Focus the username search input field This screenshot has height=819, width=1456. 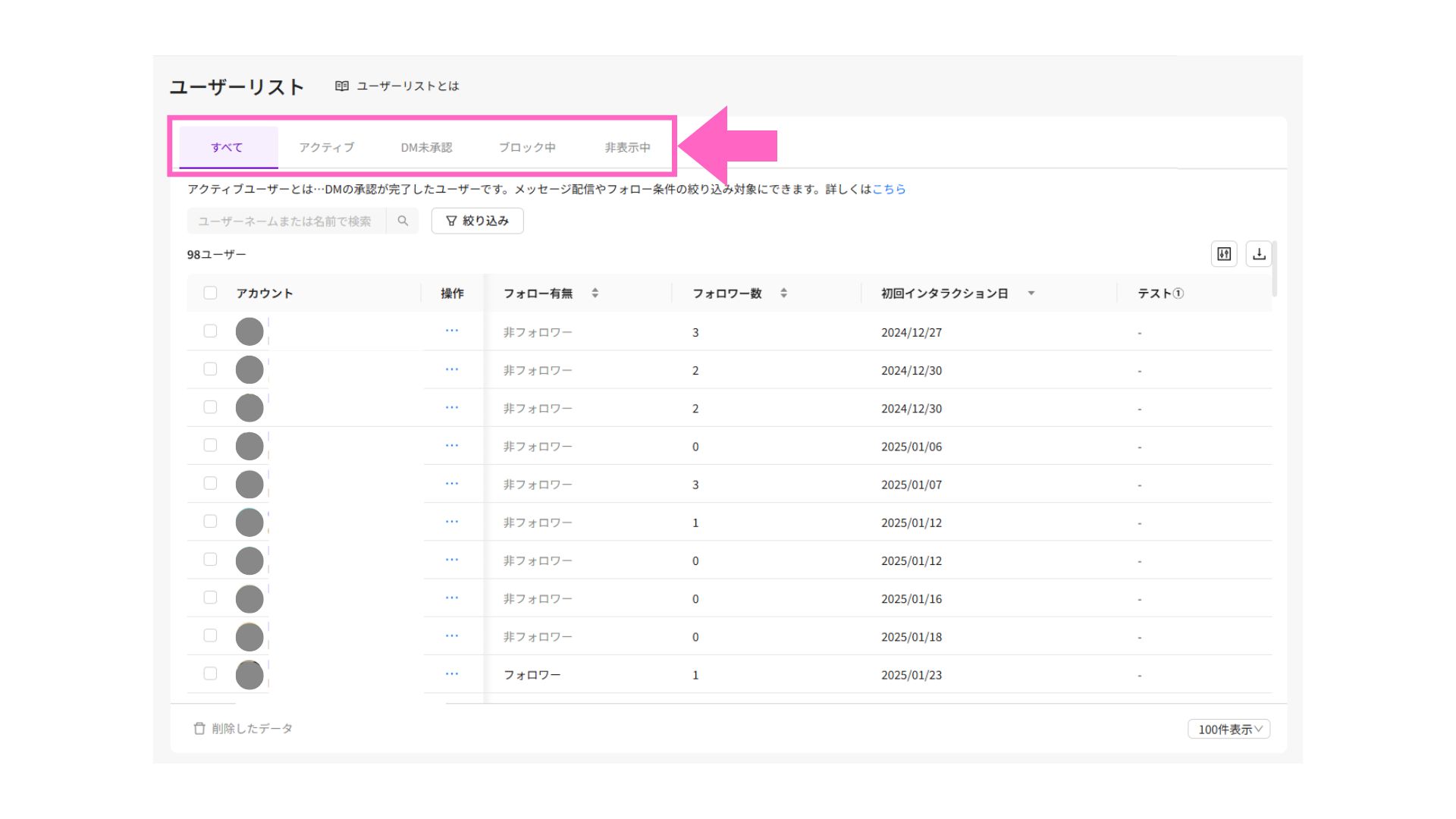(286, 221)
